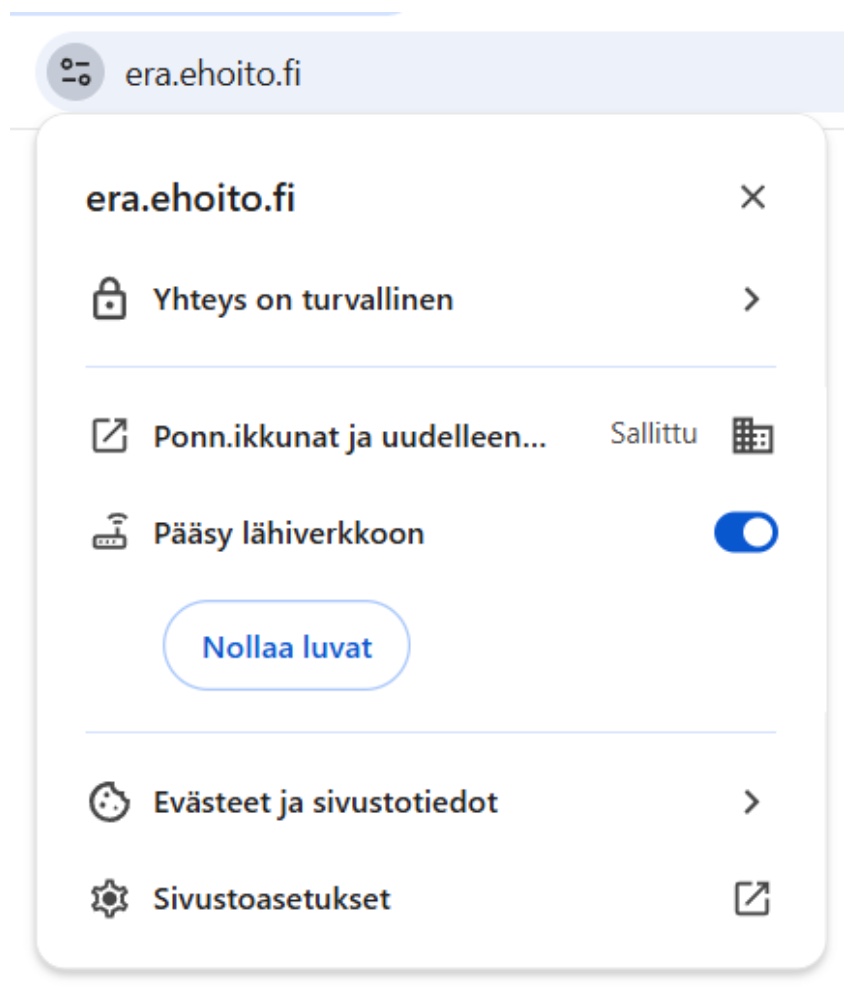Select the 'Ponn.ikkunat ja uudelleen...' permission label
The image size is (852, 1008).
coord(350,437)
